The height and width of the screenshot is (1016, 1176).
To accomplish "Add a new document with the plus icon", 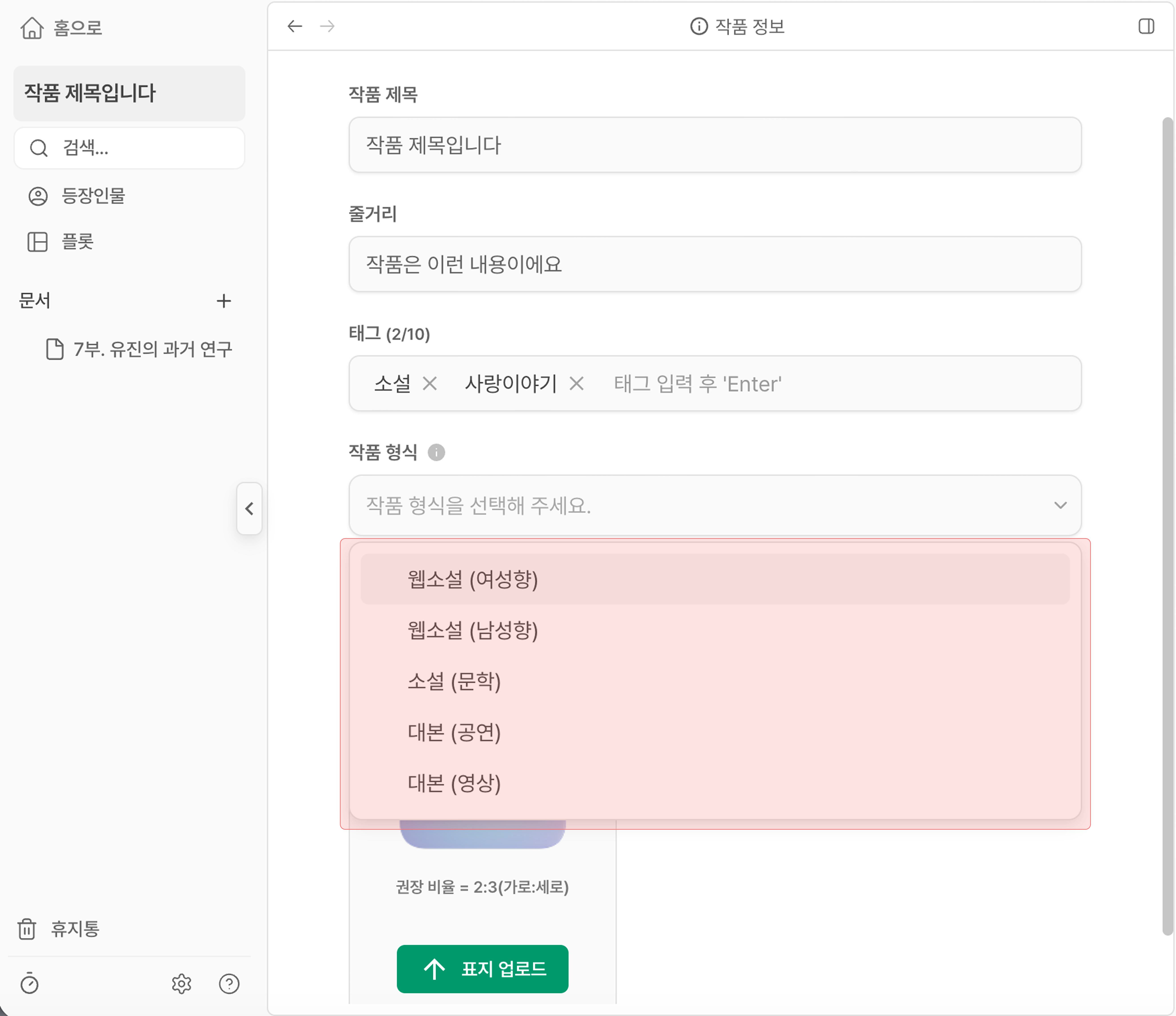I will [x=224, y=301].
